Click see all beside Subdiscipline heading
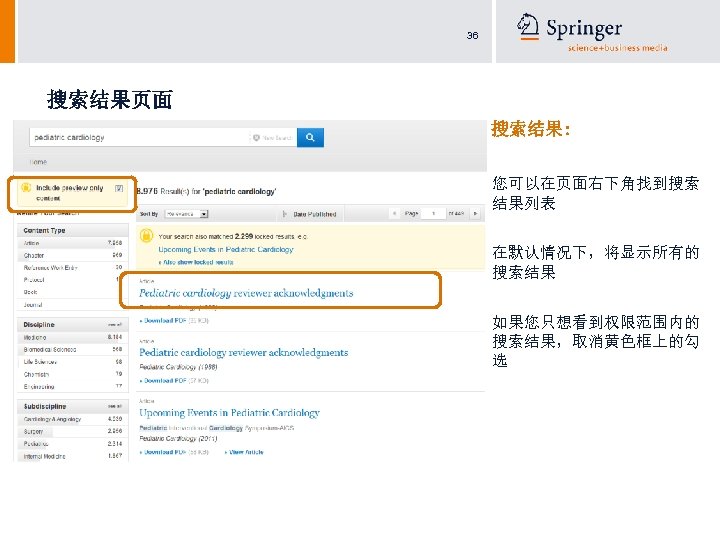720x540 pixels. [115, 406]
